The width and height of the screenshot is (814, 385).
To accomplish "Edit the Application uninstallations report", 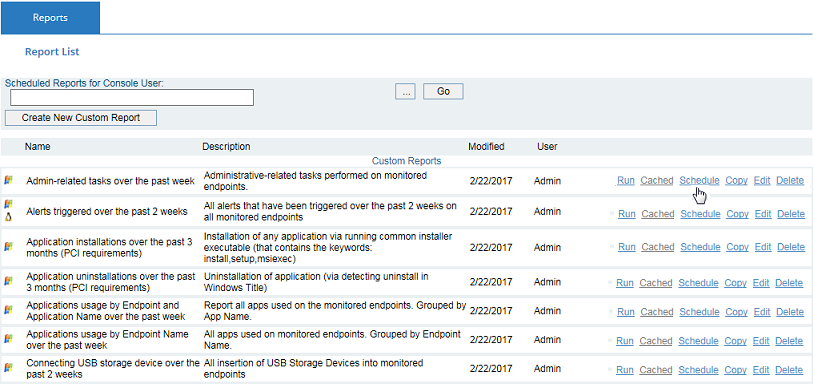I will click(x=761, y=283).
